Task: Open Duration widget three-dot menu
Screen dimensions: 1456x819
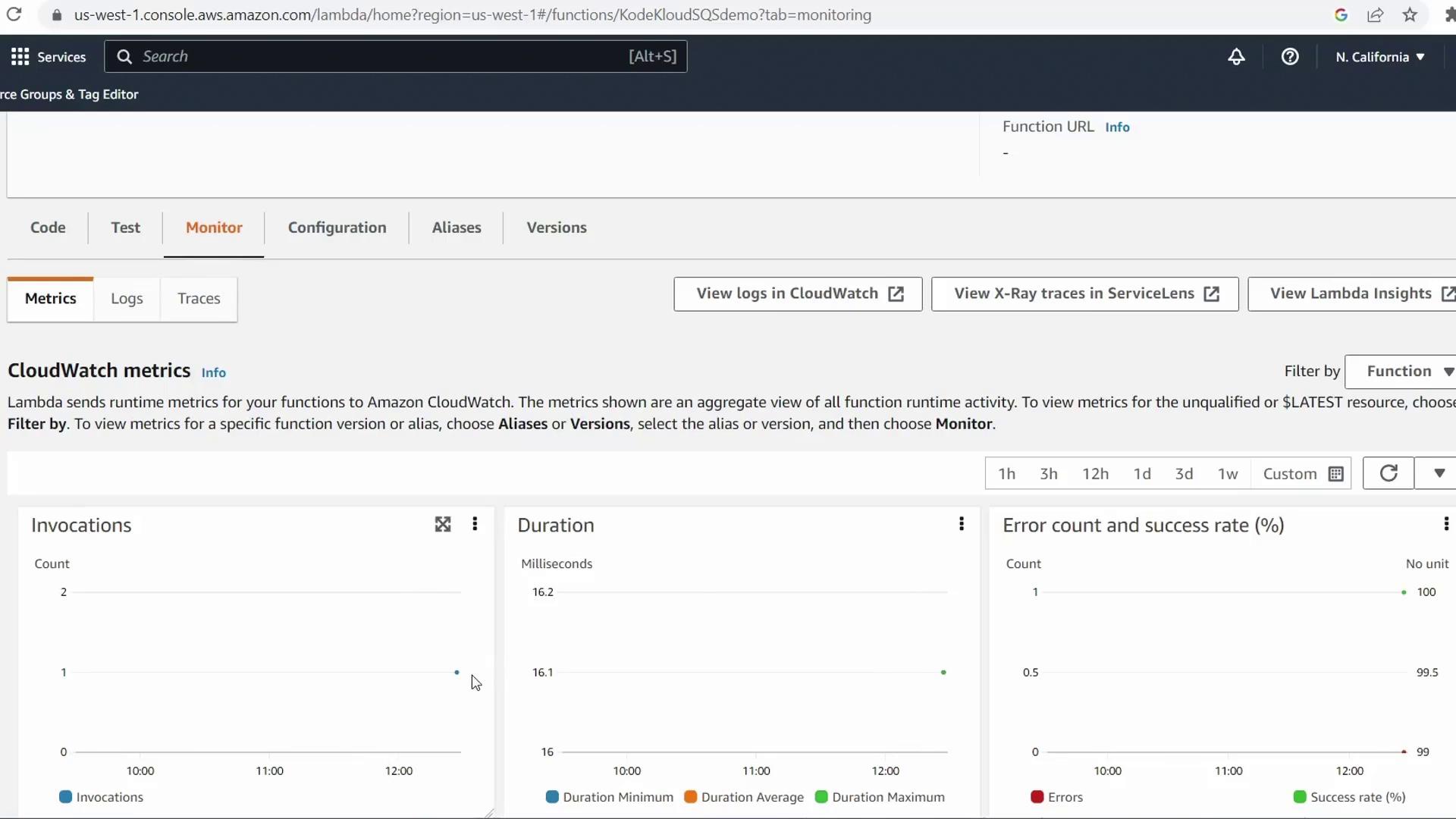Action: [962, 524]
